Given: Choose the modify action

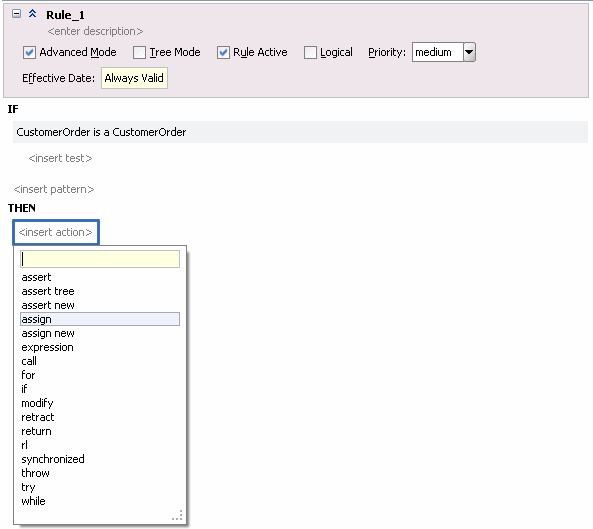Looking at the screenshot, I should tap(100, 403).
